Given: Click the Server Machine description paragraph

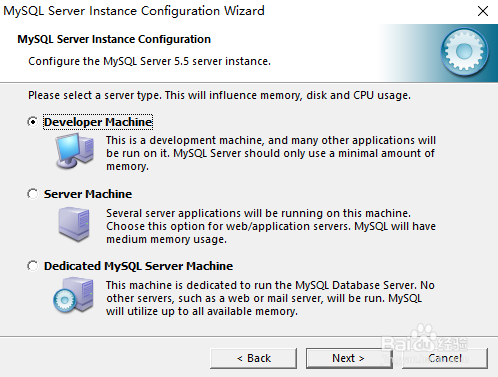Looking at the screenshot, I should pos(271,226).
